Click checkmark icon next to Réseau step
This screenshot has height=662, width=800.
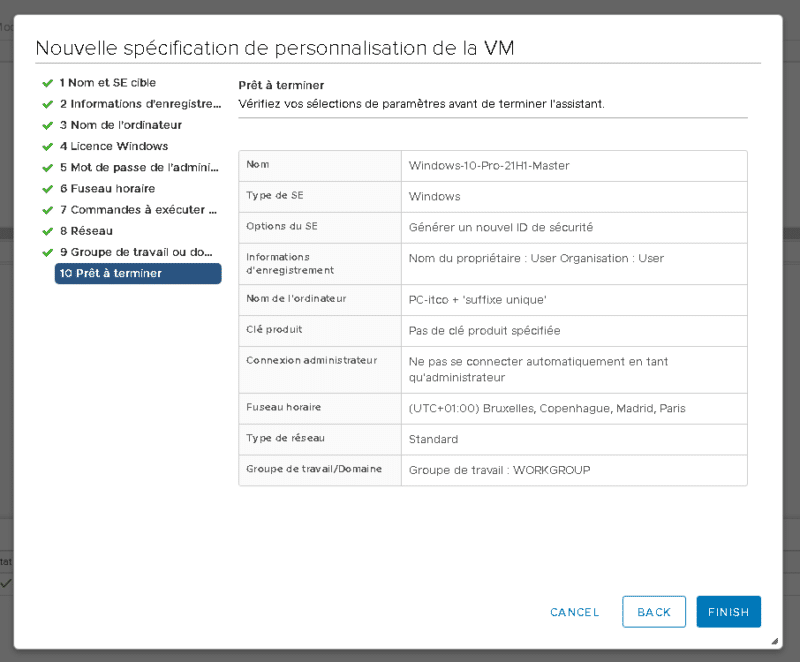[47, 231]
